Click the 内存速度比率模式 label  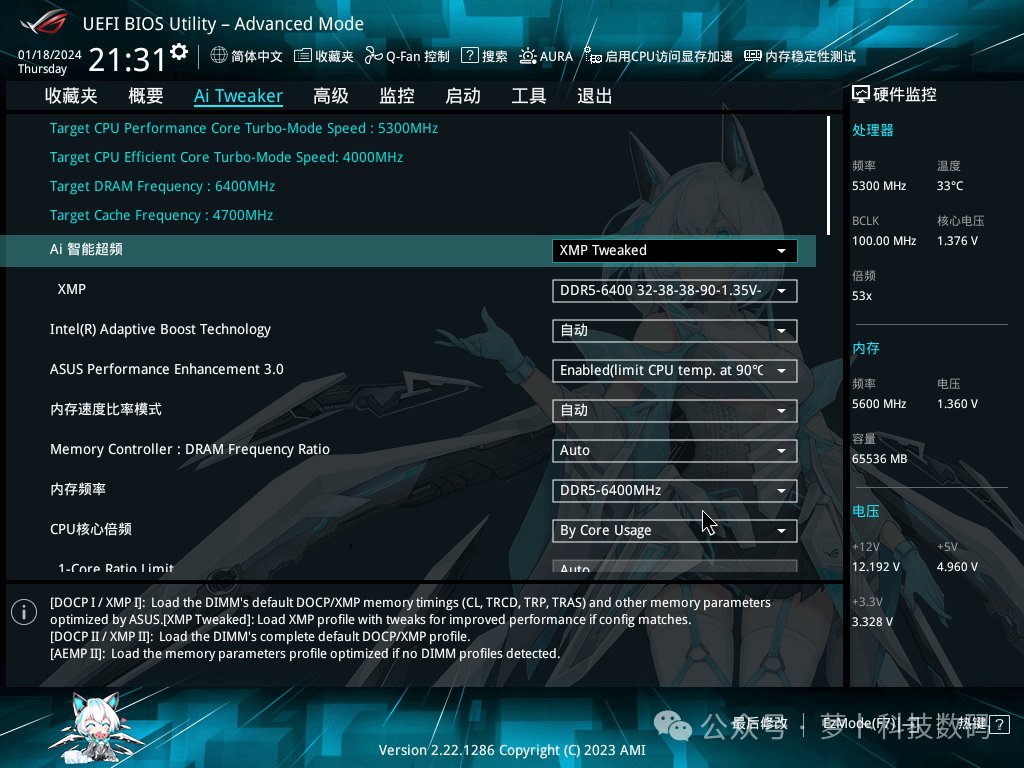click(106, 409)
